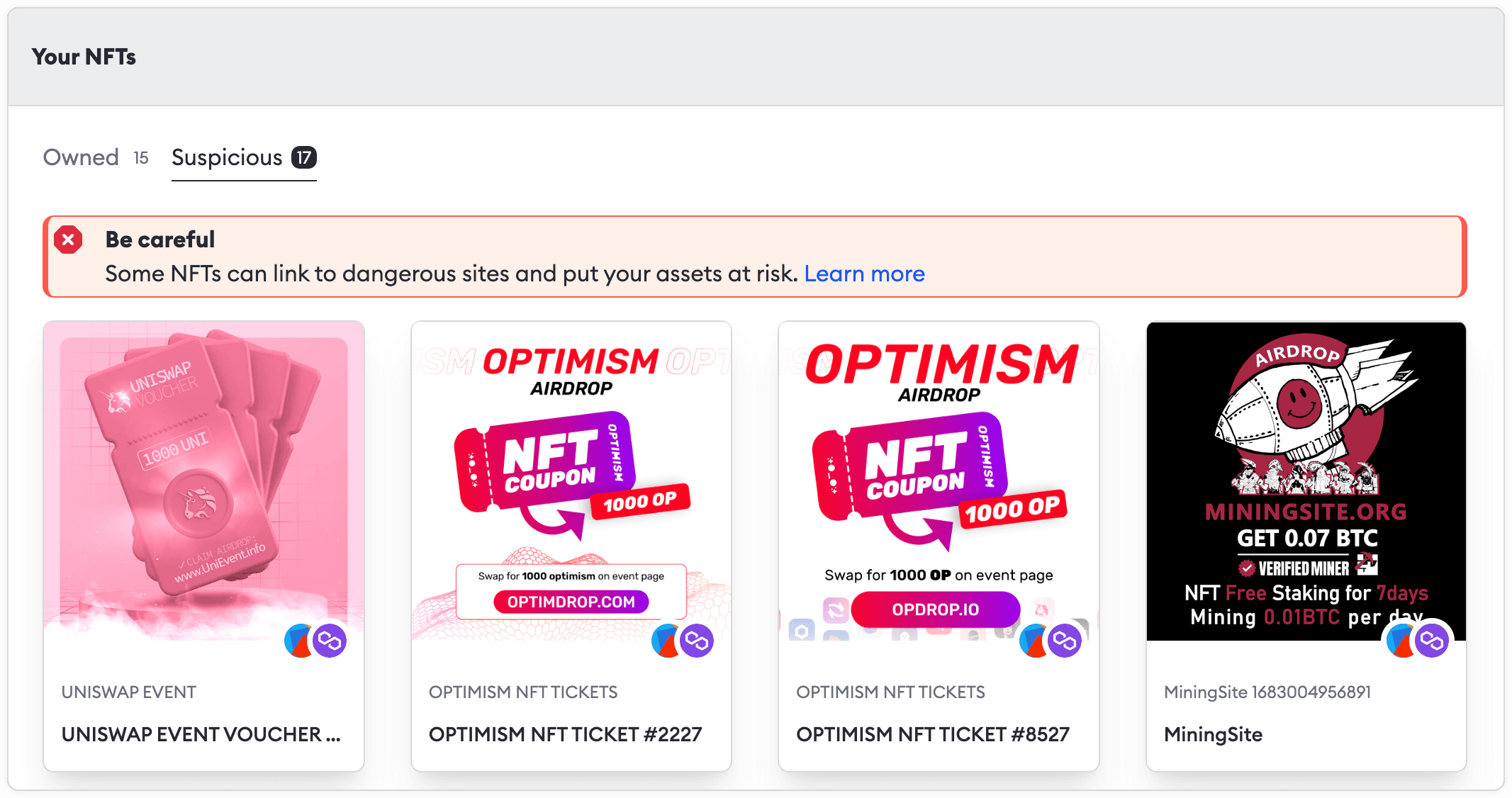Click the Polygon badge on the MiningSite card

[x=1431, y=641]
